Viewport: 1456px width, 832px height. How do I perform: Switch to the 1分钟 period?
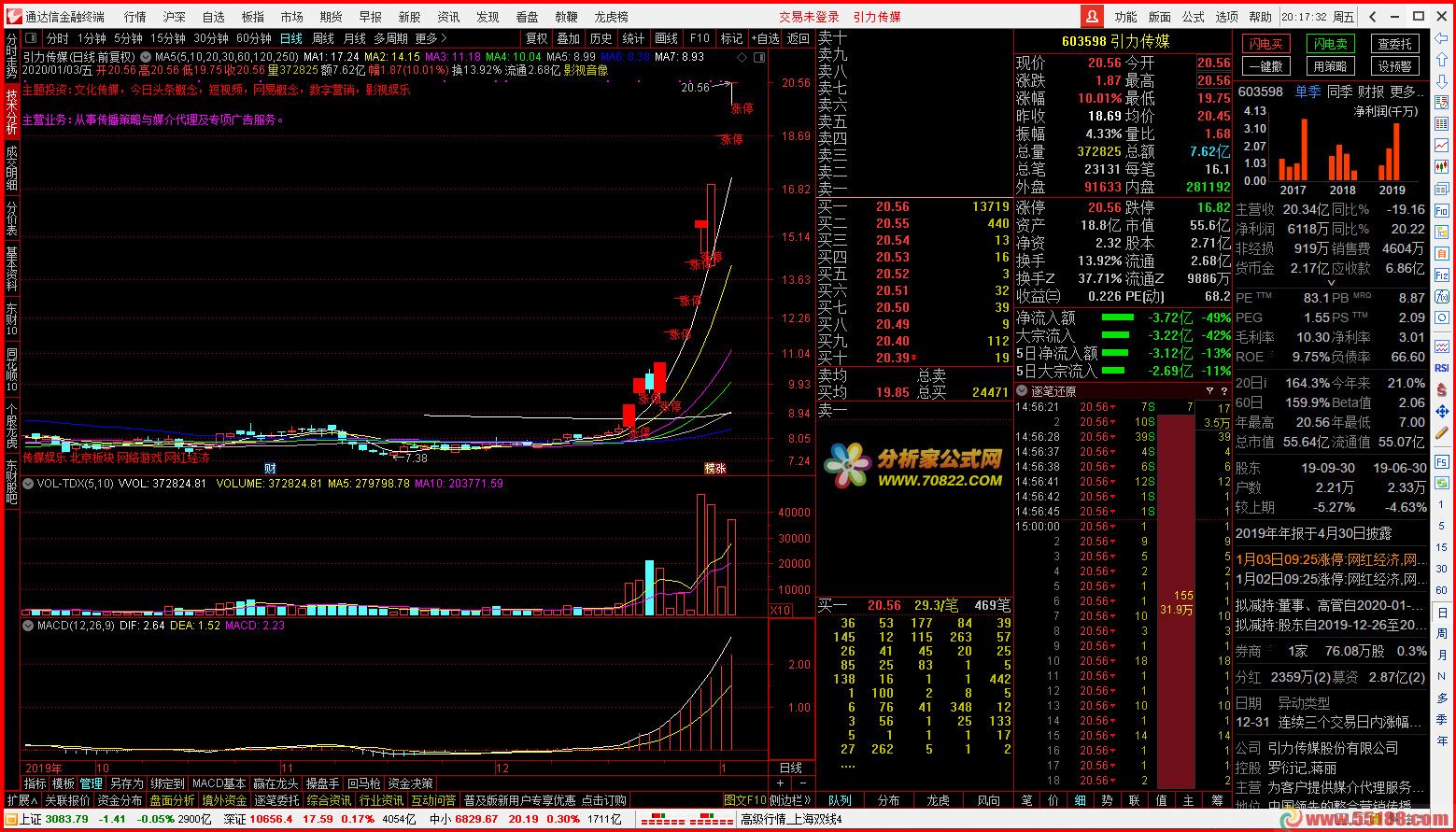[x=92, y=38]
